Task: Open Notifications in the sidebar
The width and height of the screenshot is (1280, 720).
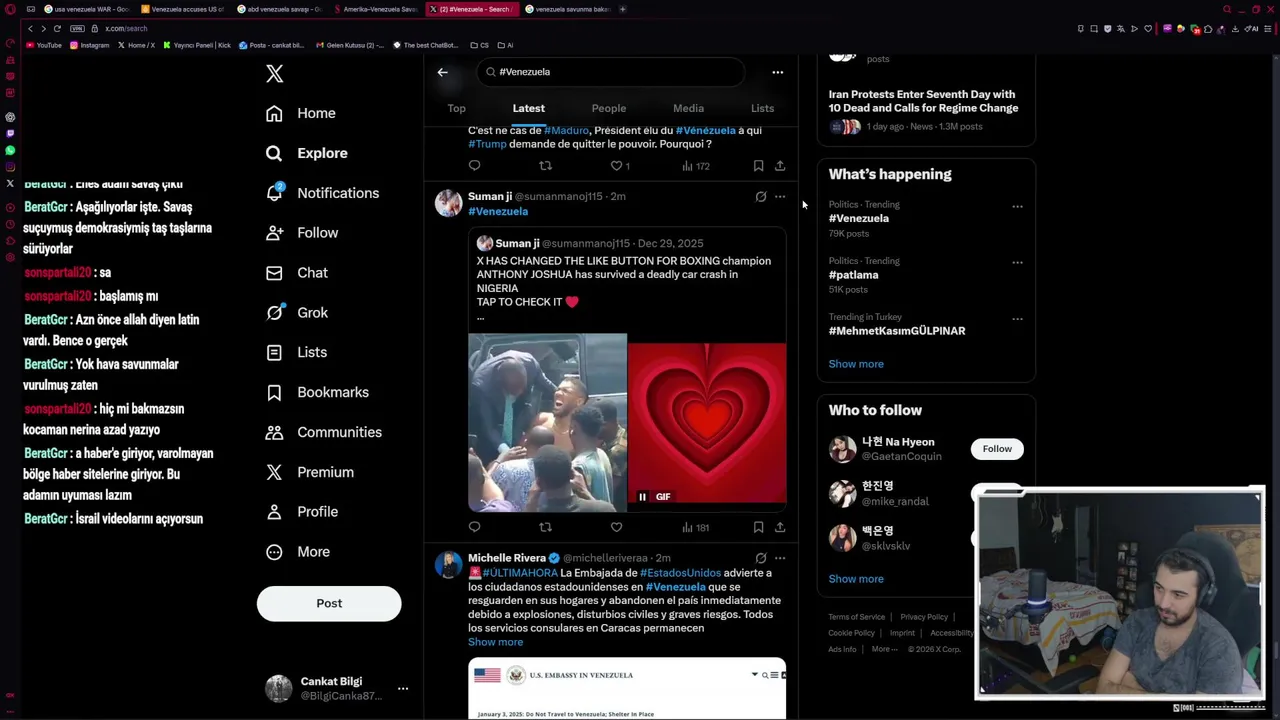Action: point(322,193)
